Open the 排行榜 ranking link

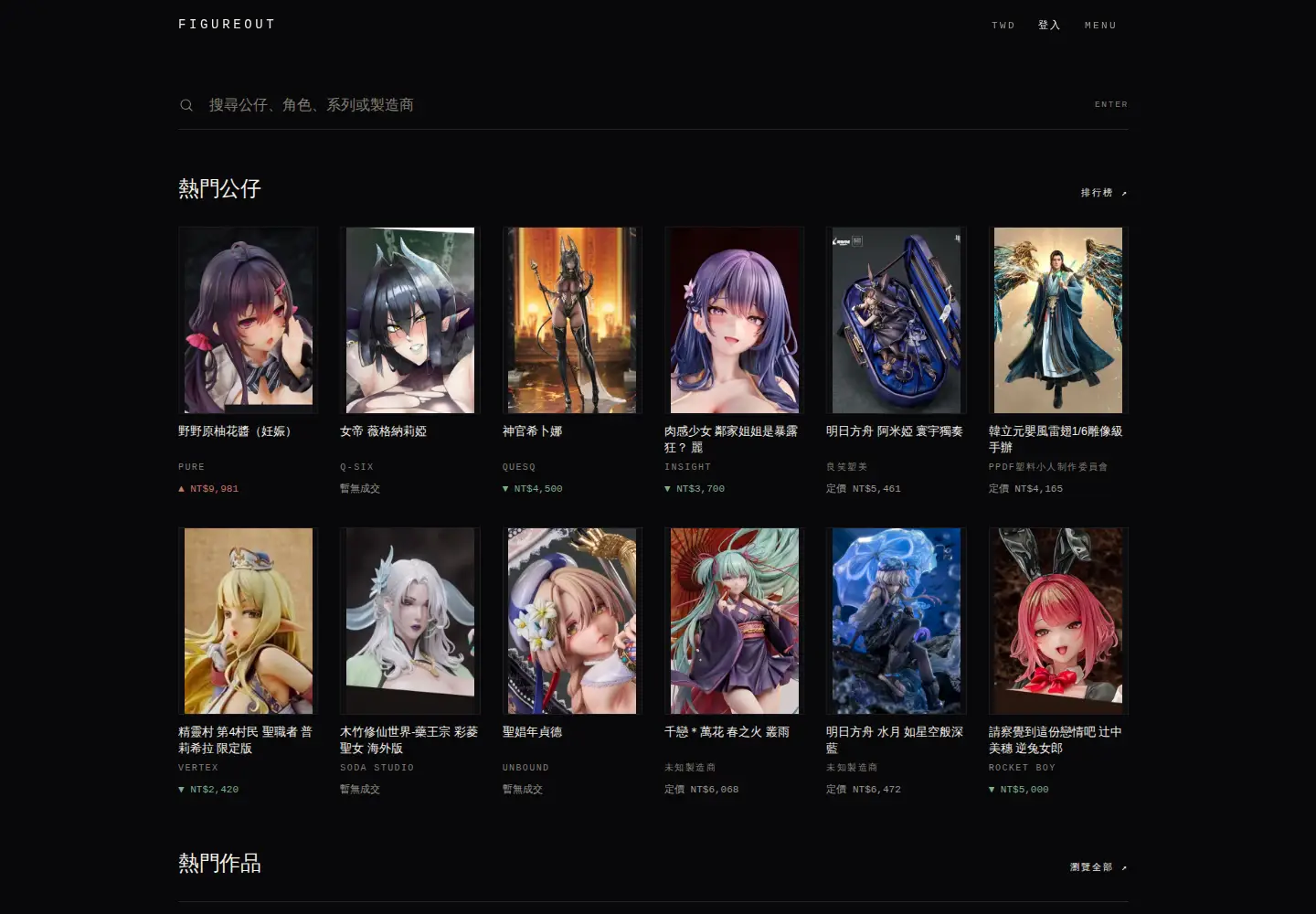[x=1104, y=193]
